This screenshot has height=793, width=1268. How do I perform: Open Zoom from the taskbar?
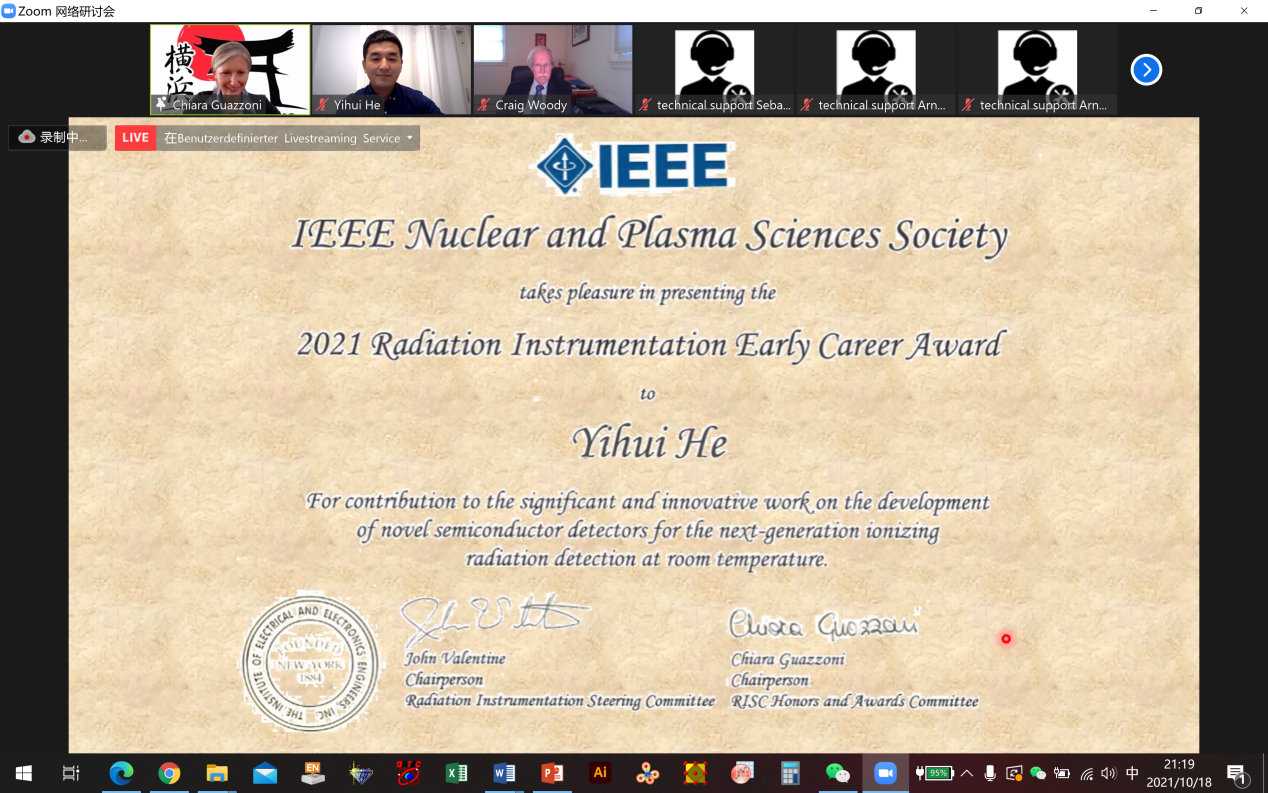point(885,773)
